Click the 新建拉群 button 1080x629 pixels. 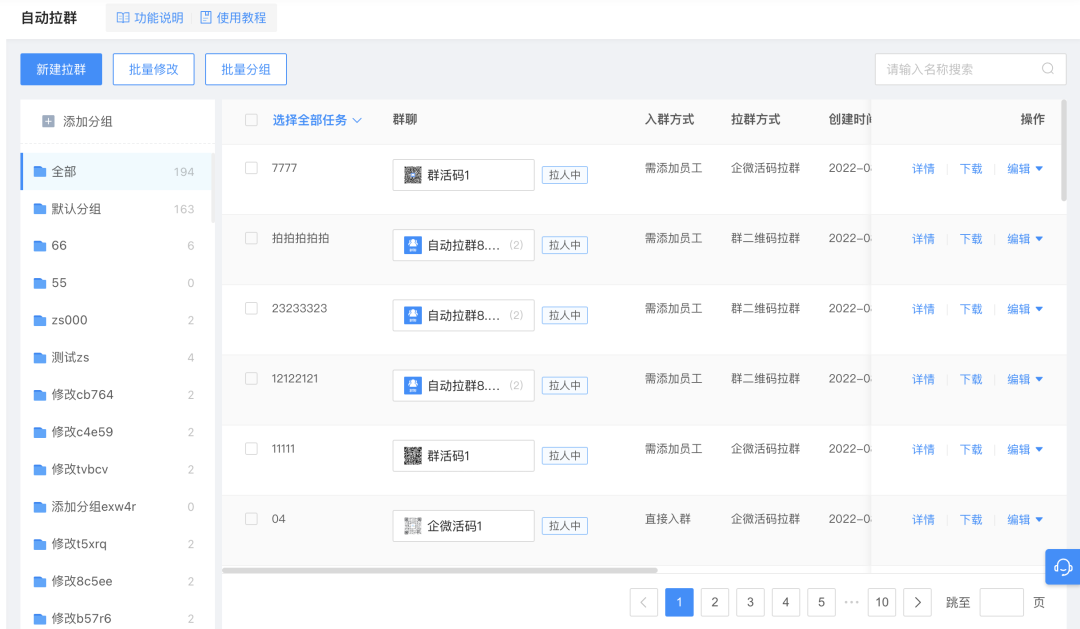click(61, 69)
